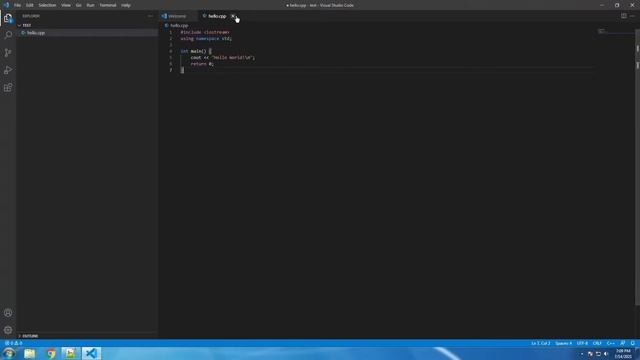Screen dimensions: 640x360
Task: Click the return 0 line
Action: [x=202, y=64]
